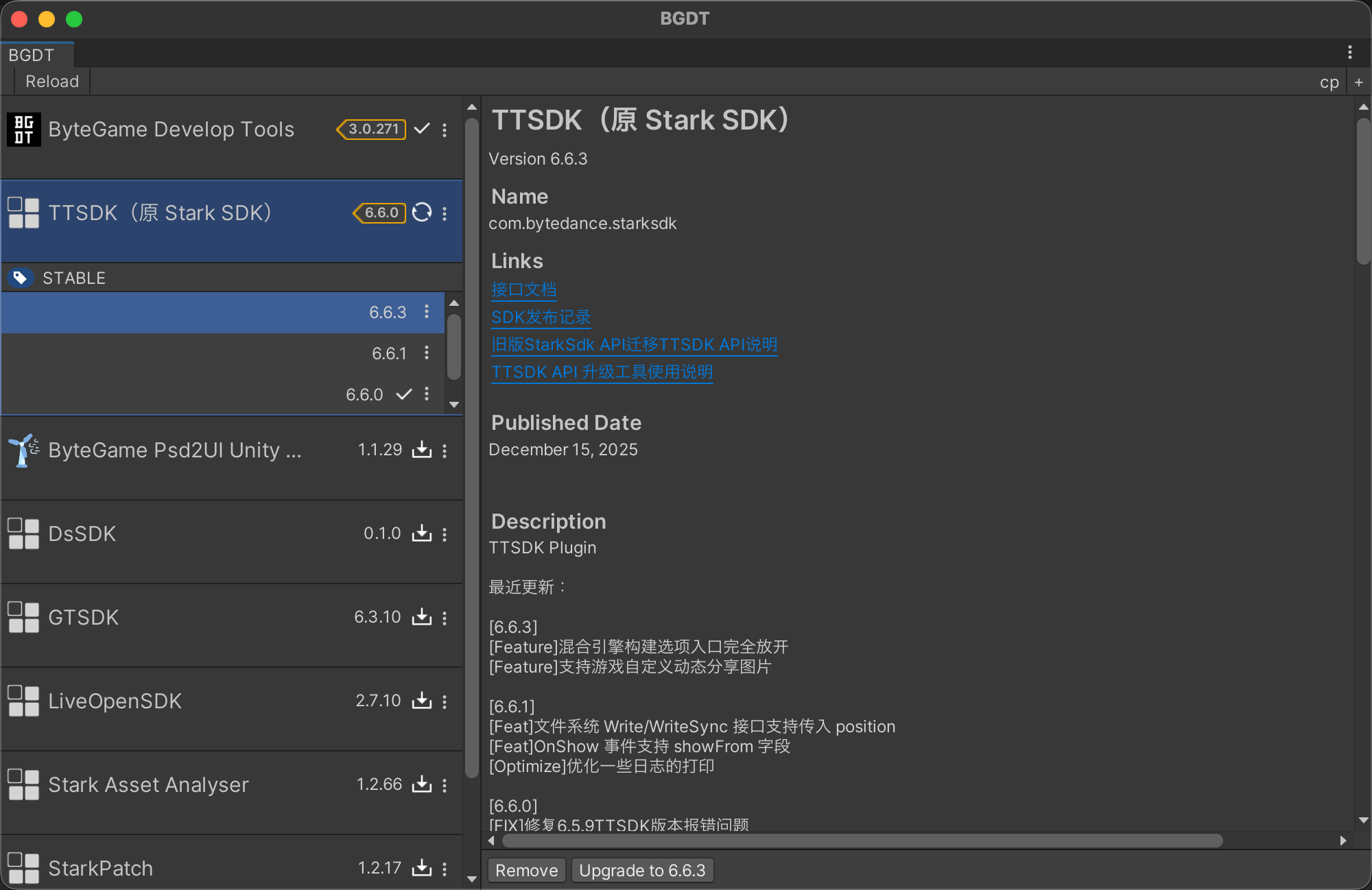Select installed version 6.6.0 with checkmark
The image size is (1372, 890).
click(x=365, y=394)
